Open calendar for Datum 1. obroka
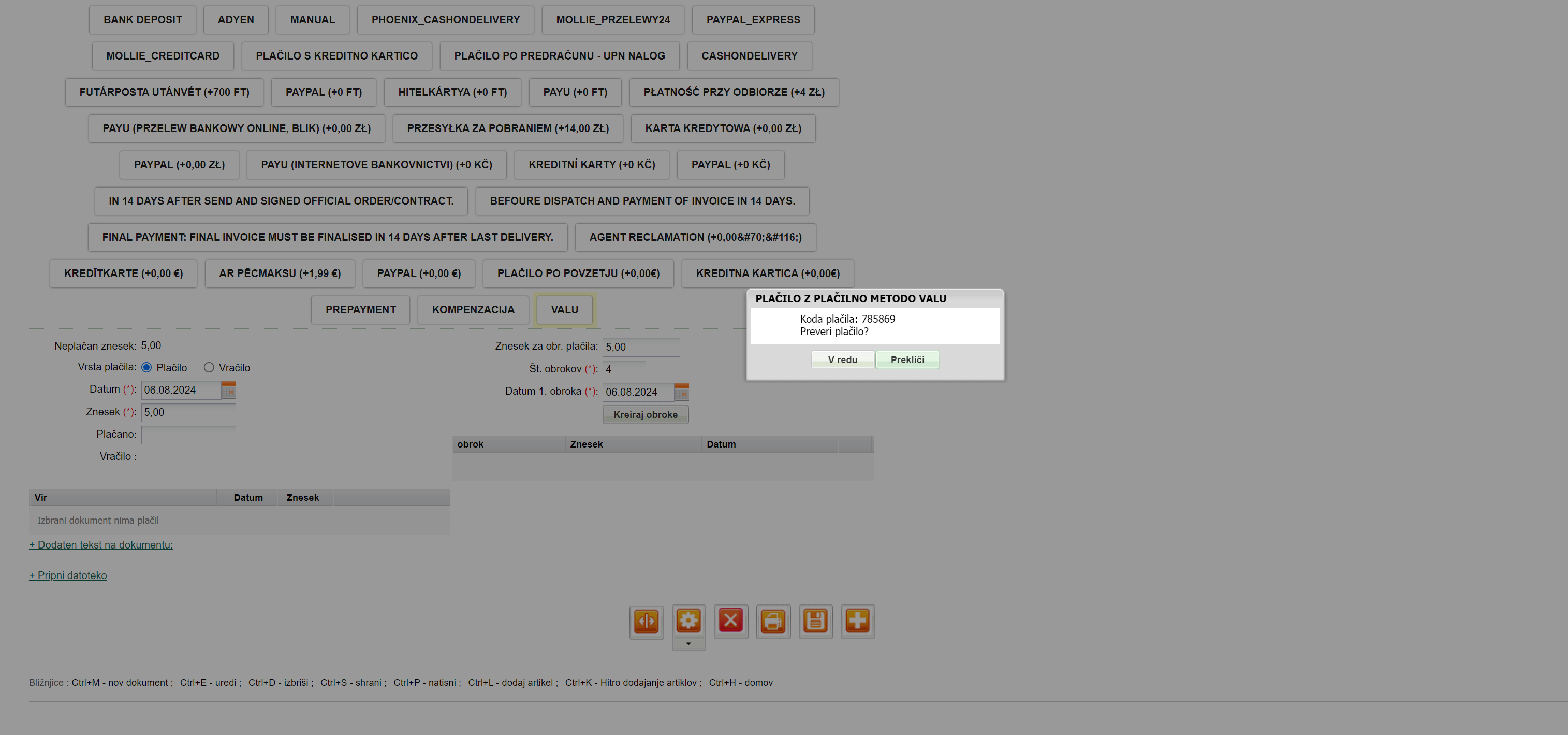Screen dimensions: 1568x735 point(681,392)
